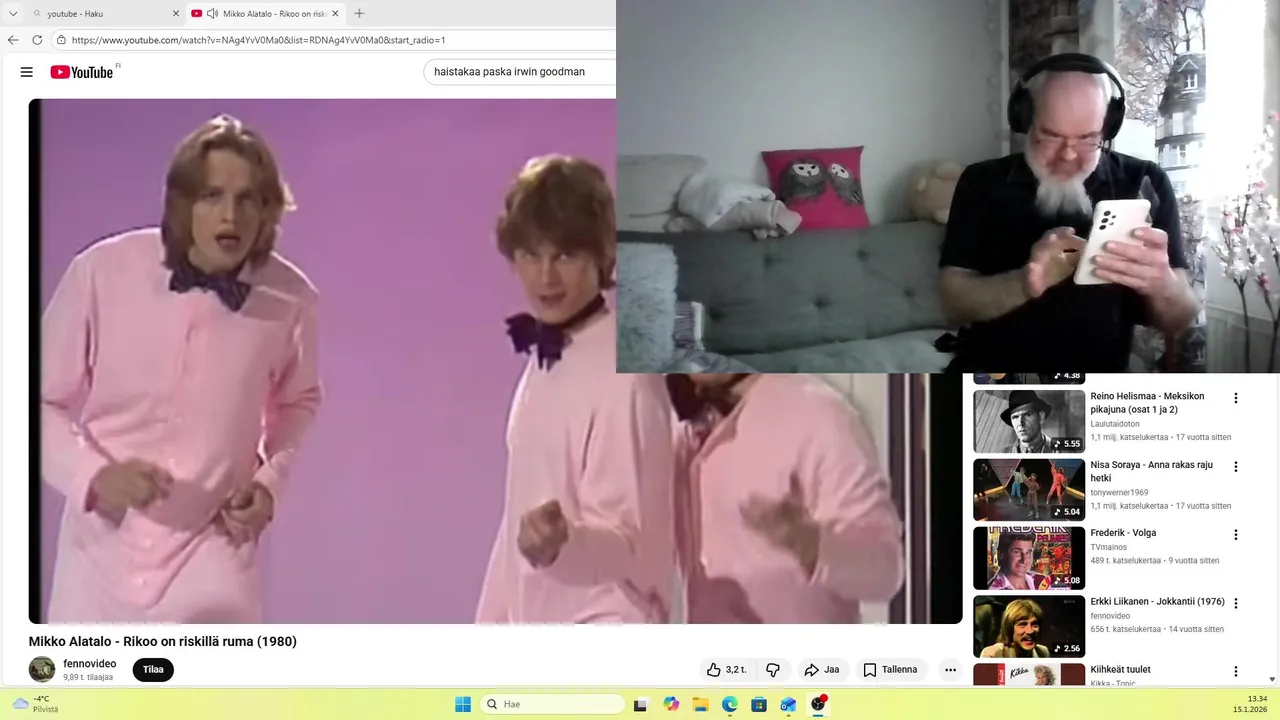Open options menu for Erkki Liikanen video

coord(1236,604)
